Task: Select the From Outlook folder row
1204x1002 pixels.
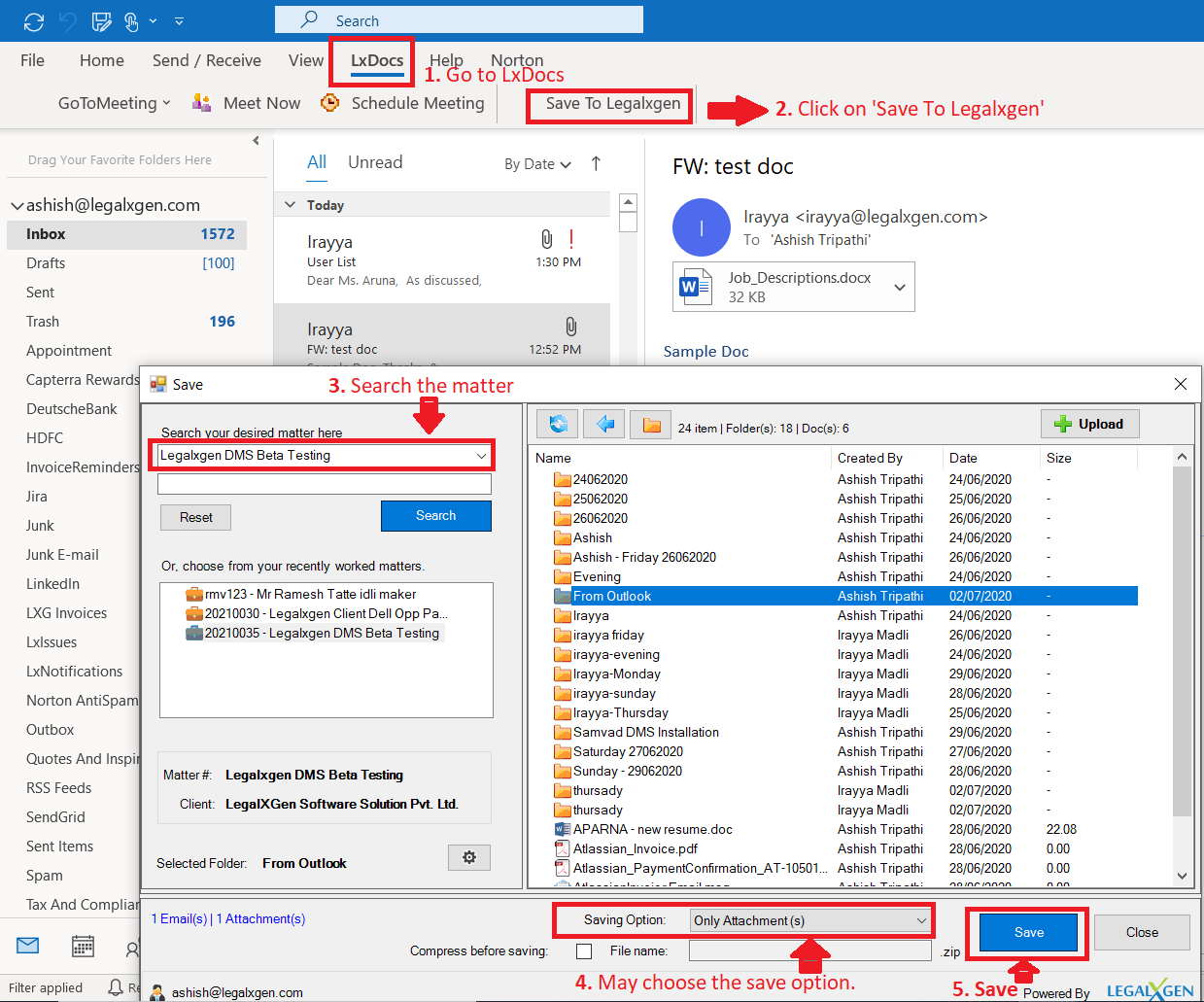Action: point(612,596)
